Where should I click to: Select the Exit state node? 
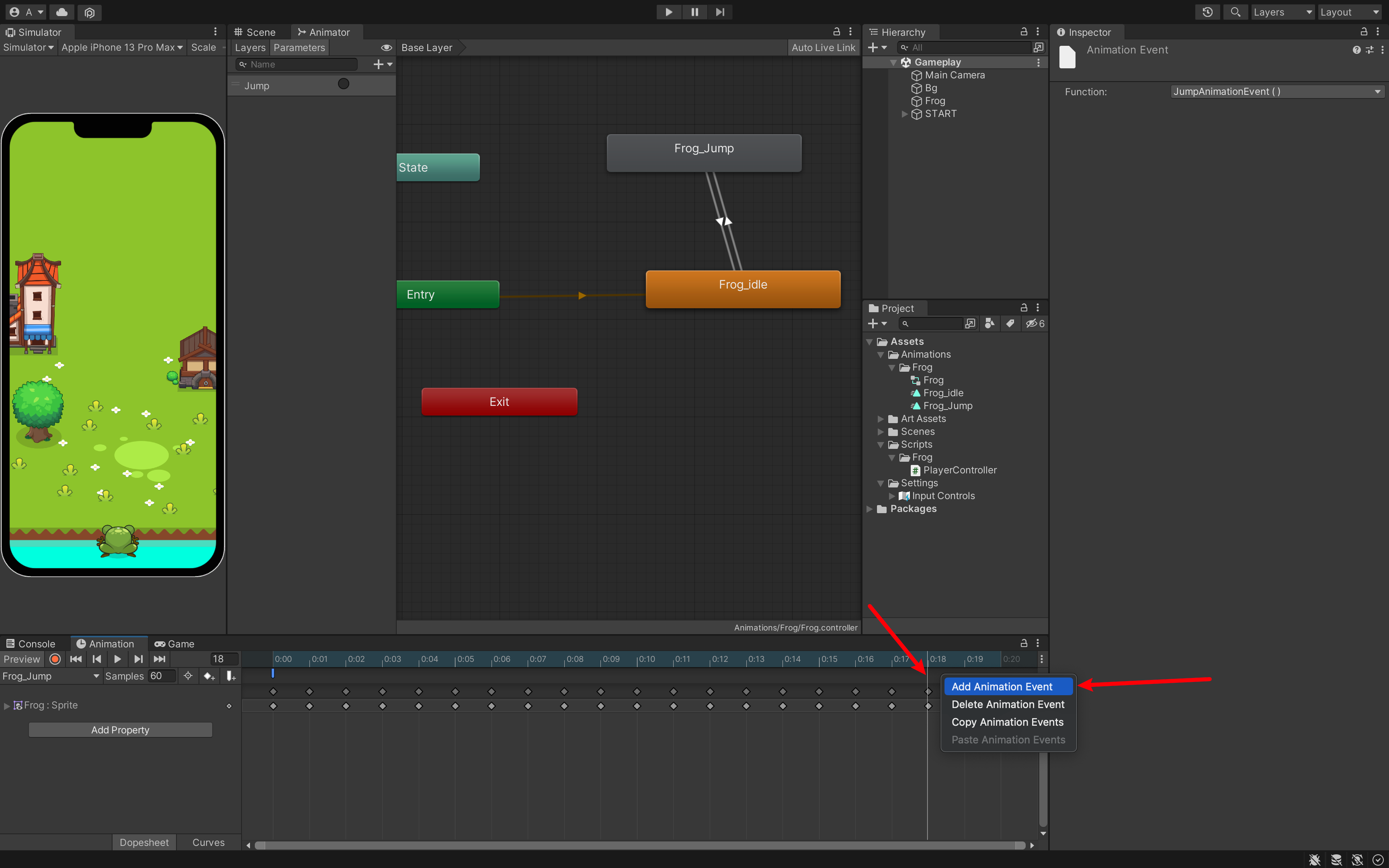(499, 402)
